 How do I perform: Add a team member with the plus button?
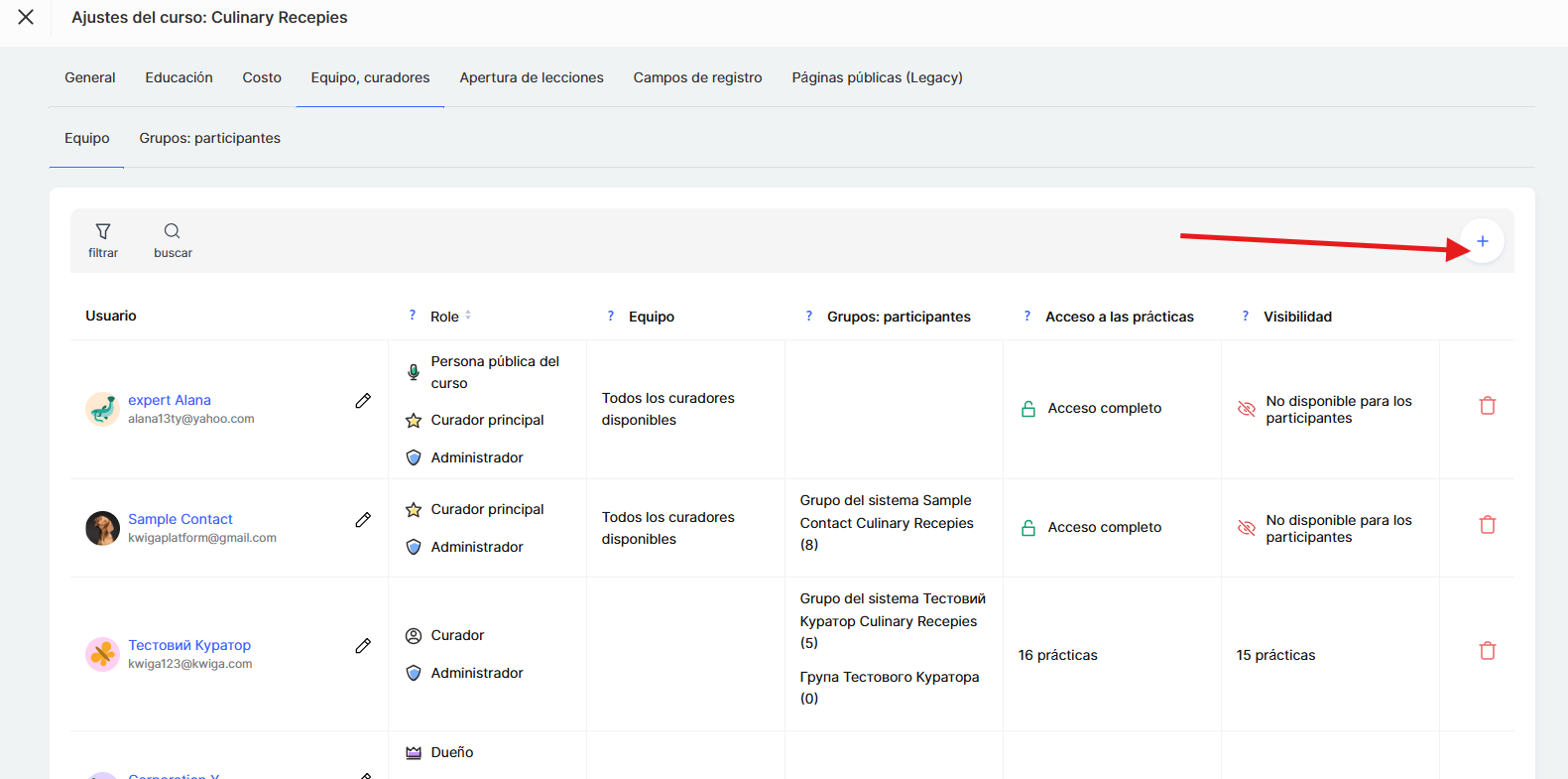[x=1482, y=241]
